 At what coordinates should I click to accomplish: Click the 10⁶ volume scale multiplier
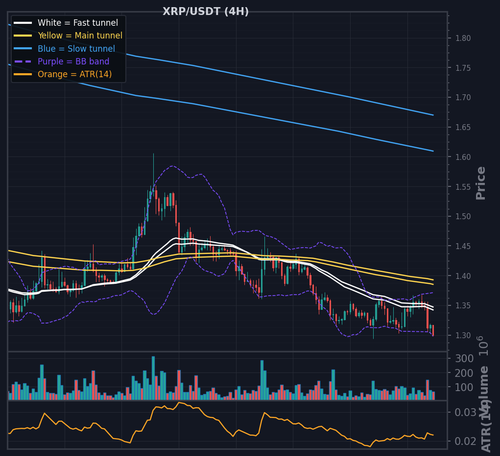(483, 345)
